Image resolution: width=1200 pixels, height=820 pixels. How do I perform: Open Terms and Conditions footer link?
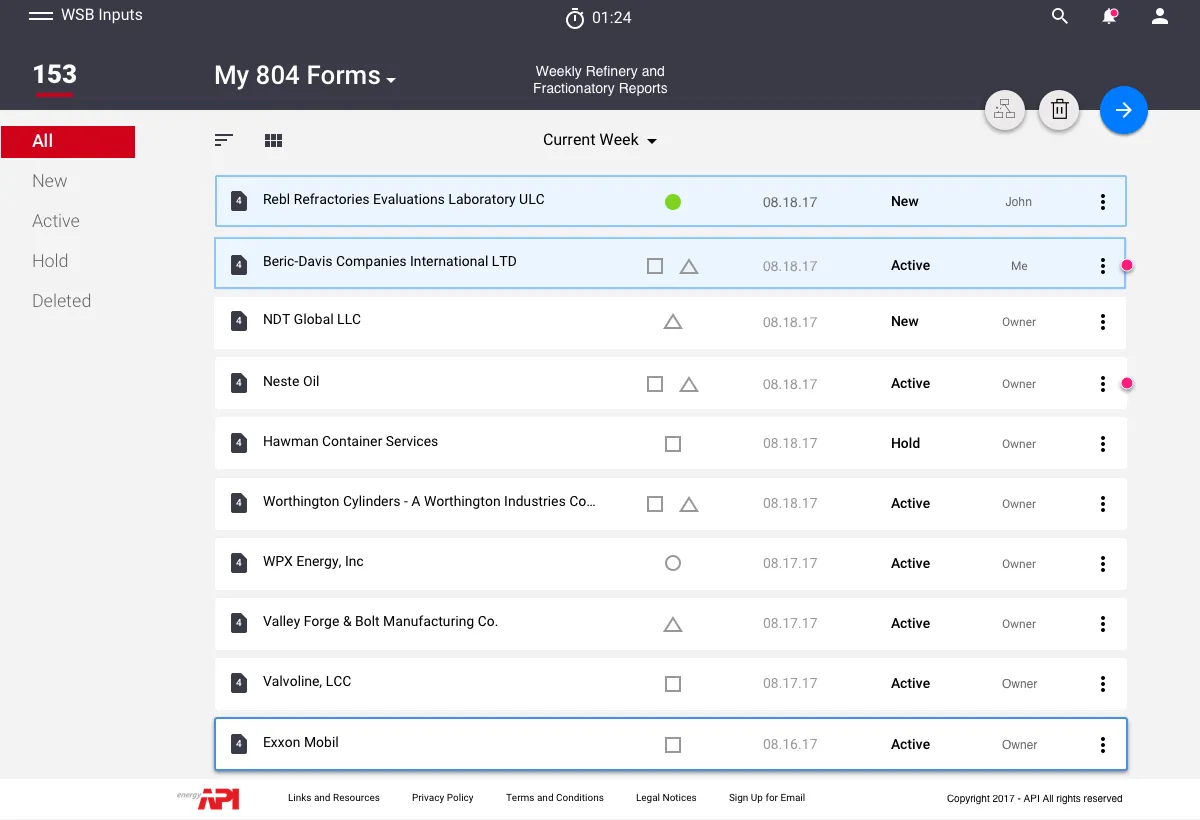pos(555,798)
